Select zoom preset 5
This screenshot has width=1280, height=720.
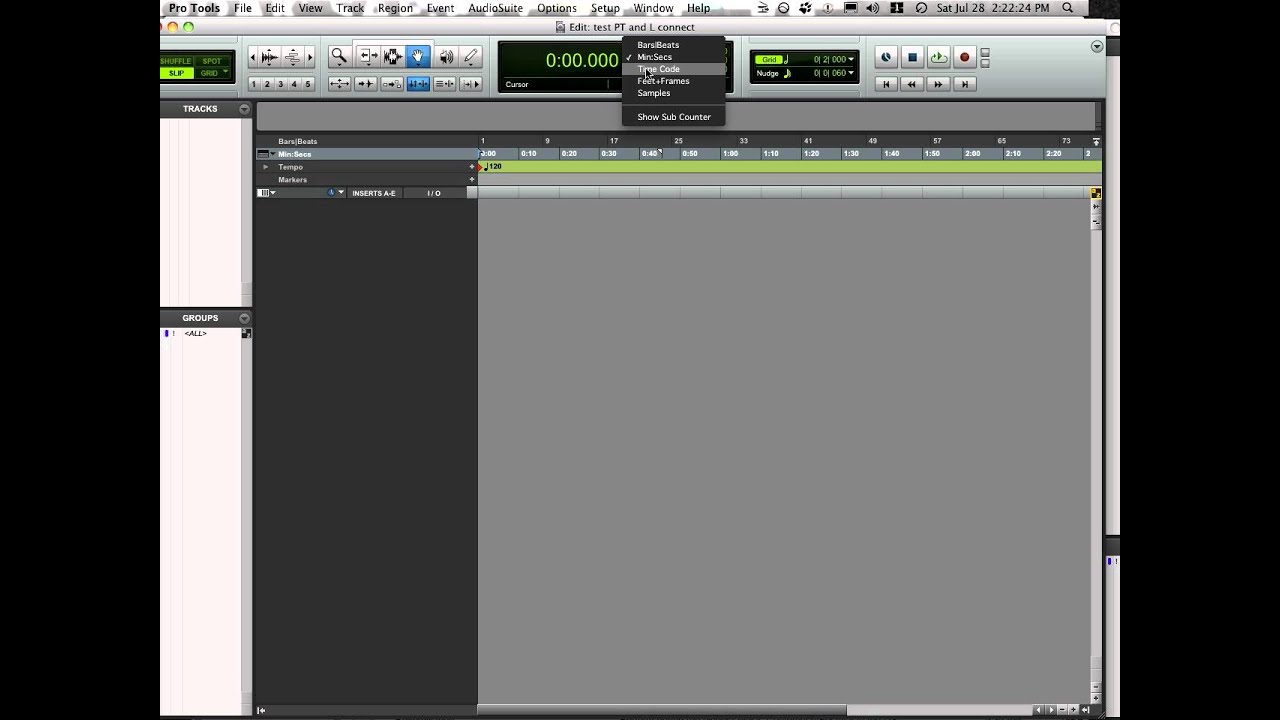tap(307, 84)
